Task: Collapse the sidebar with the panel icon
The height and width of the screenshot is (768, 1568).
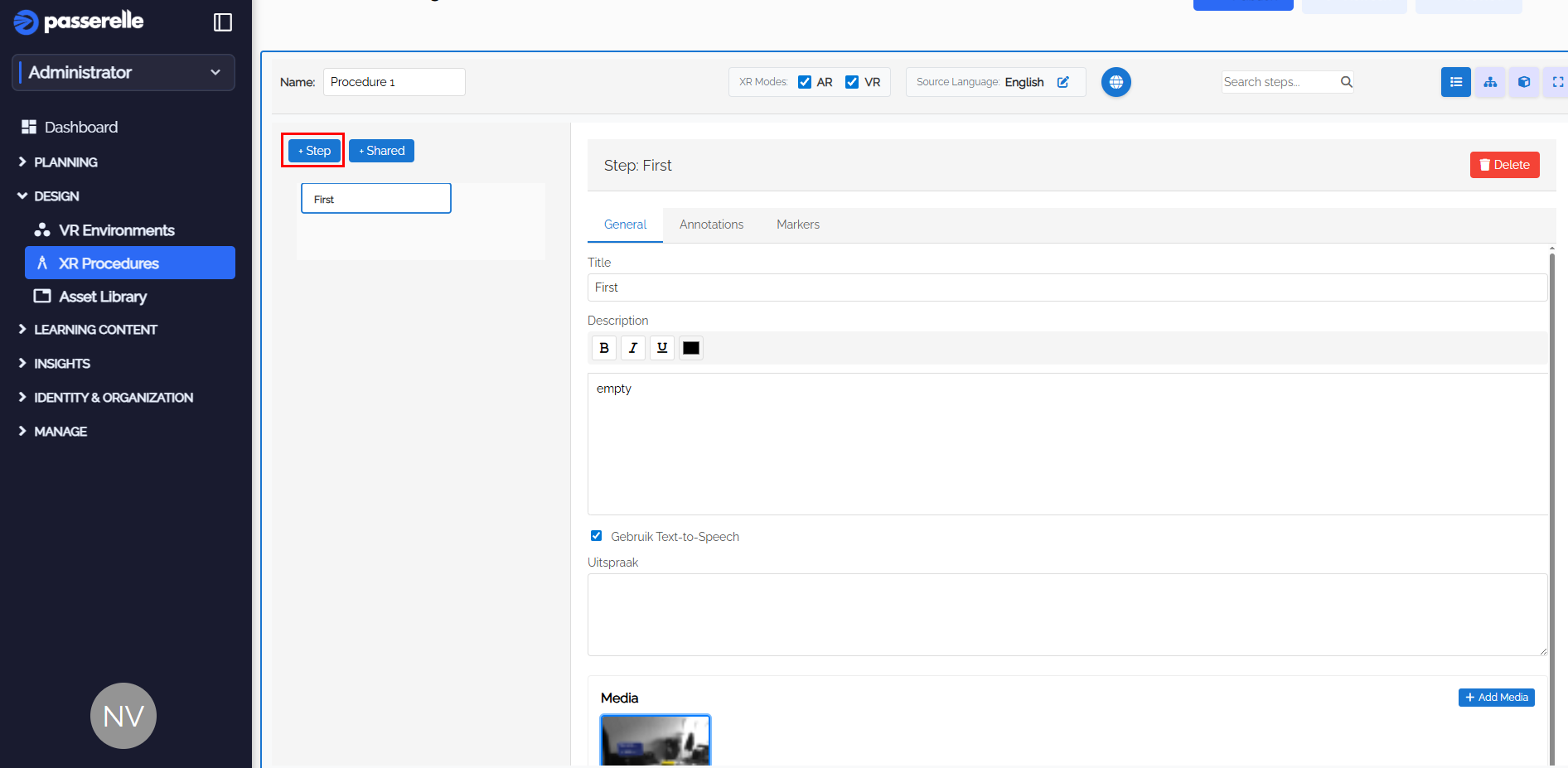Action: coord(223,22)
